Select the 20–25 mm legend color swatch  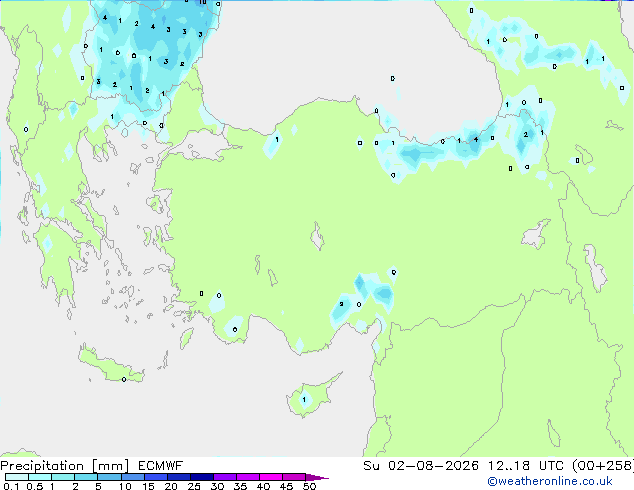tap(178, 477)
